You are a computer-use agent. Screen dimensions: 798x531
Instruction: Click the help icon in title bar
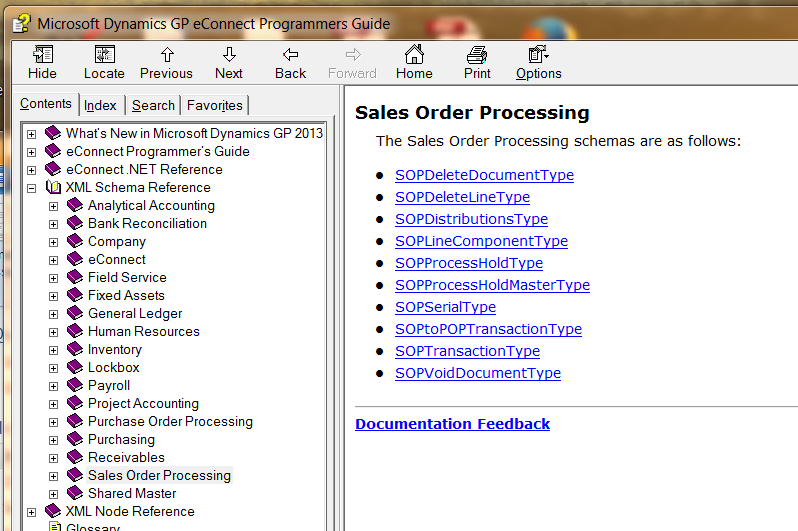coord(21,23)
